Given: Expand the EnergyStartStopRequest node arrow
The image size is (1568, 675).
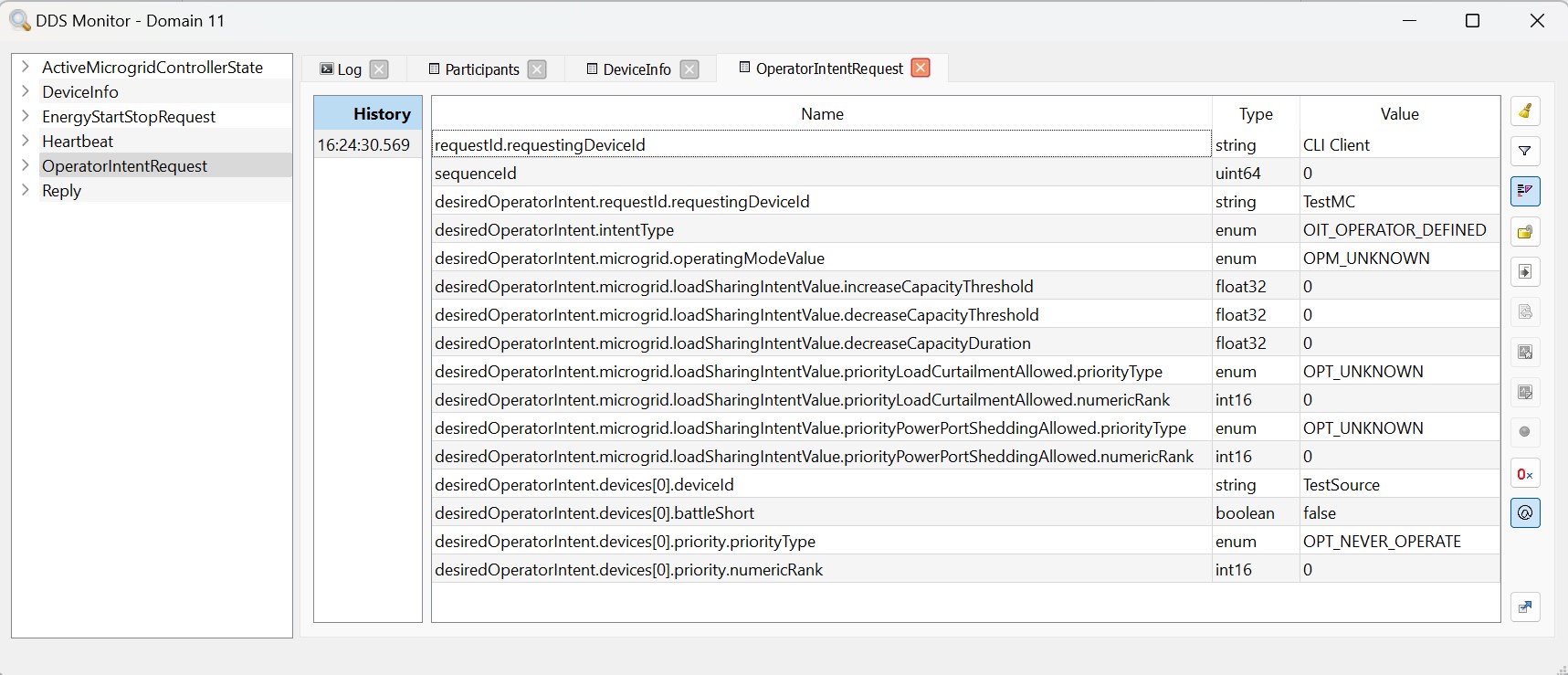Looking at the screenshot, I should pyautogui.click(x=26, y=116).
